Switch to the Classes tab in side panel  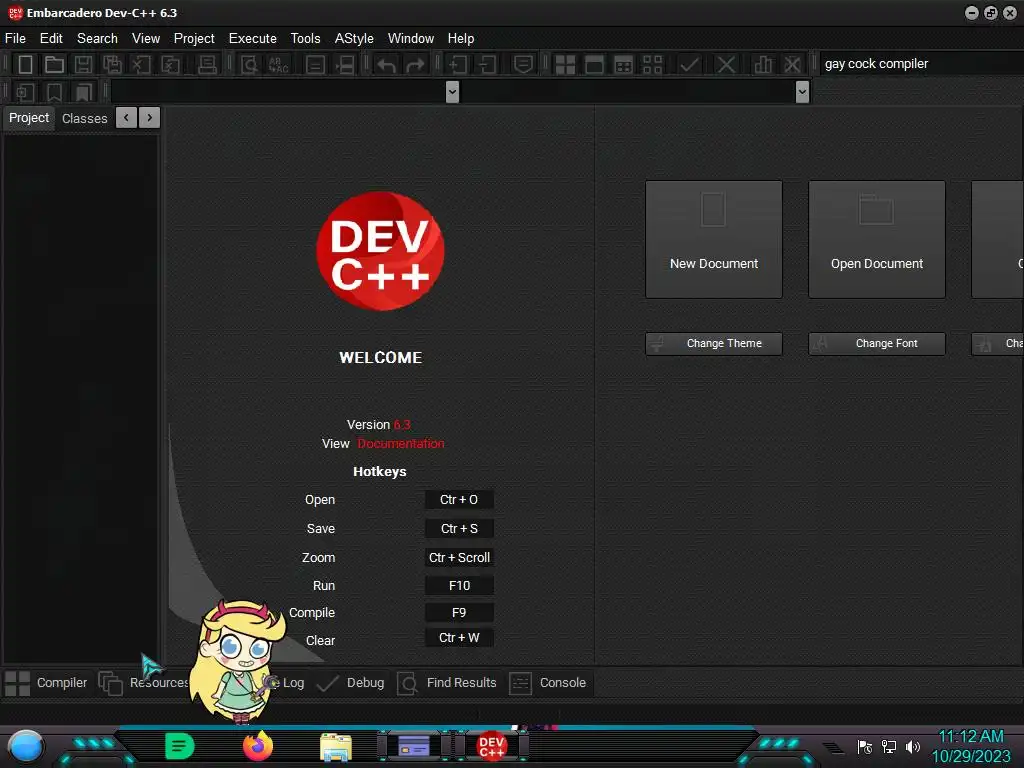(84, 118)
